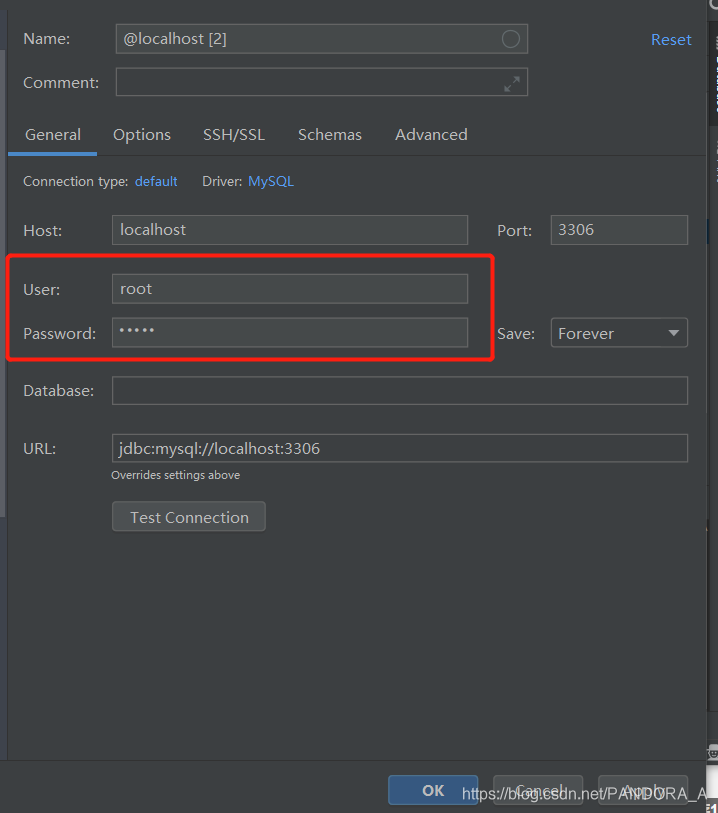The height and width of the screenshot is (813, 718).
Task: Confirm with the OK button
Action: [433, 790]
